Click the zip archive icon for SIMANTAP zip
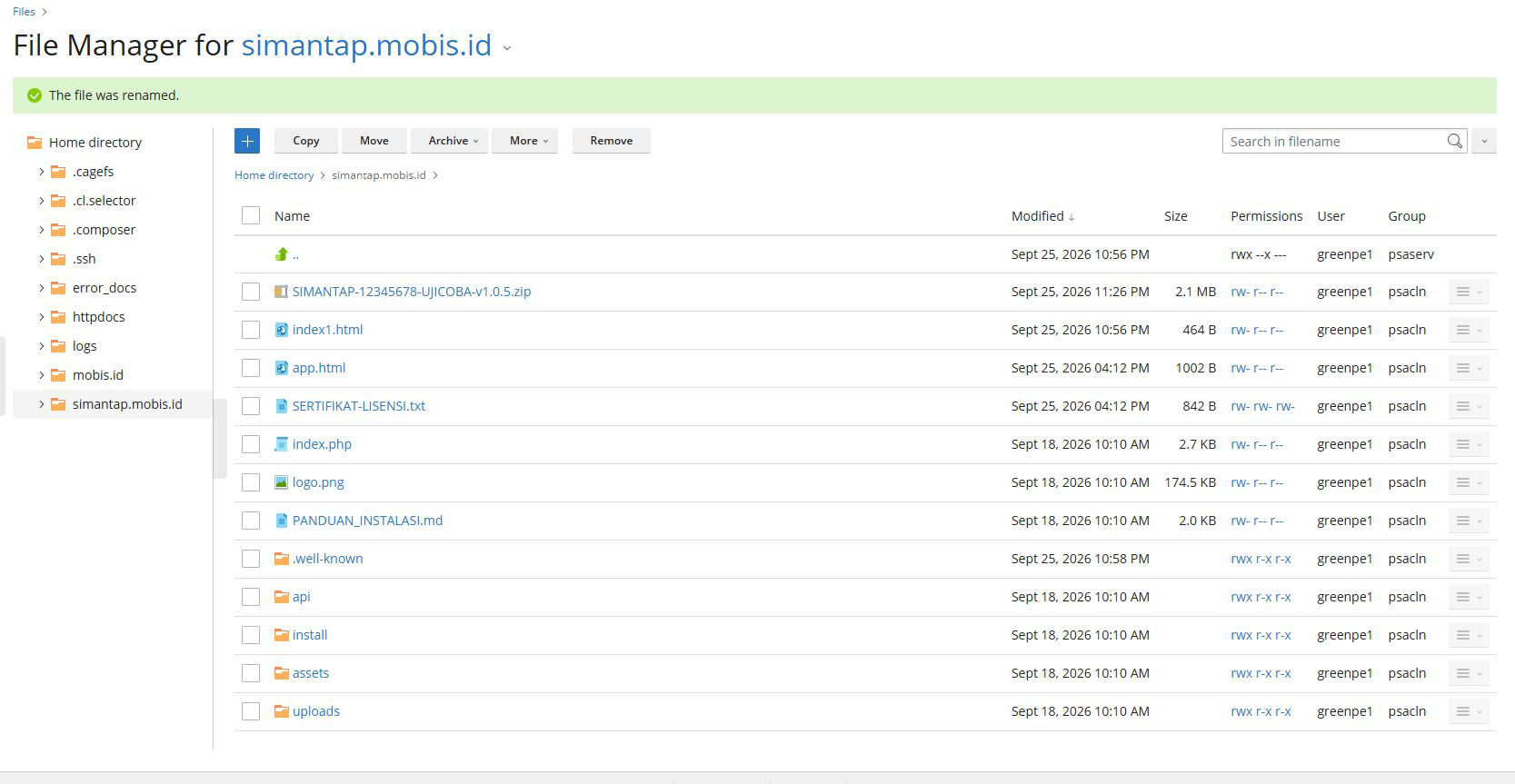 pos(282,292)
